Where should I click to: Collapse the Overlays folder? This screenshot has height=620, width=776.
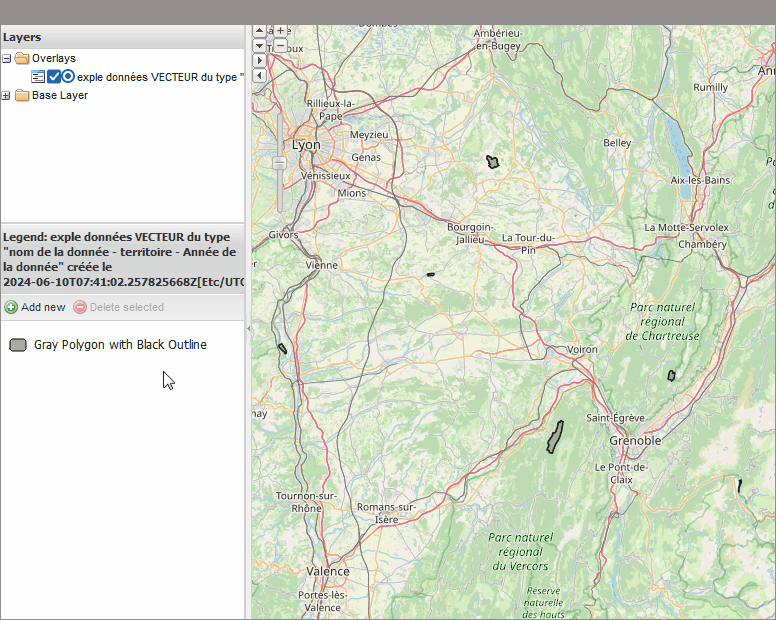(7, 59)
